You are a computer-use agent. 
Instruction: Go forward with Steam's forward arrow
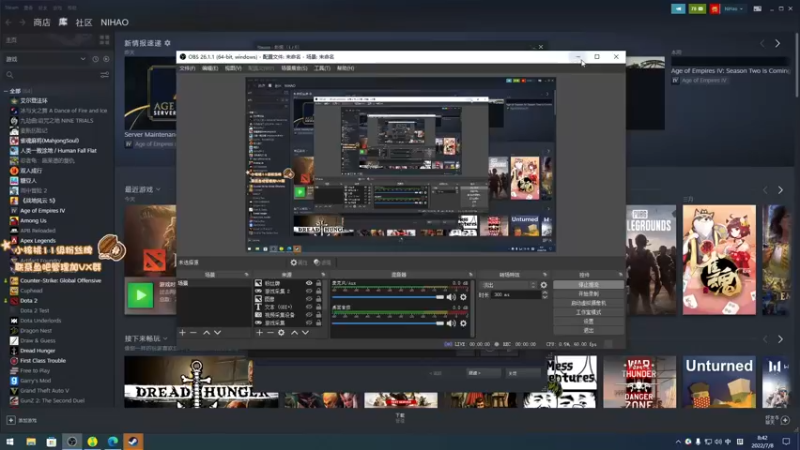click(x=22, y=22)
